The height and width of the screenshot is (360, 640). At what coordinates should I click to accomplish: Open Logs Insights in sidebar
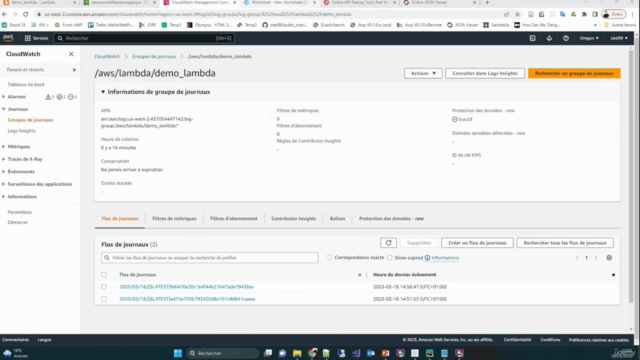(x=22, y=131)
